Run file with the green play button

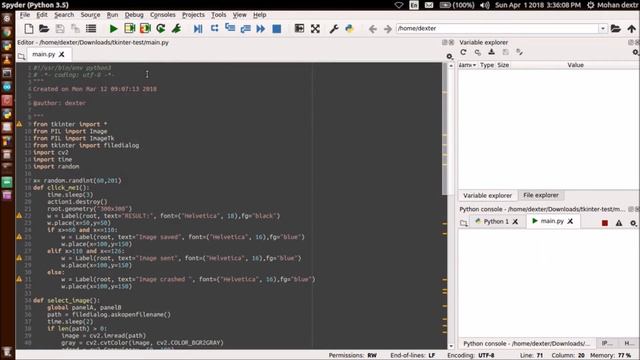113,29
